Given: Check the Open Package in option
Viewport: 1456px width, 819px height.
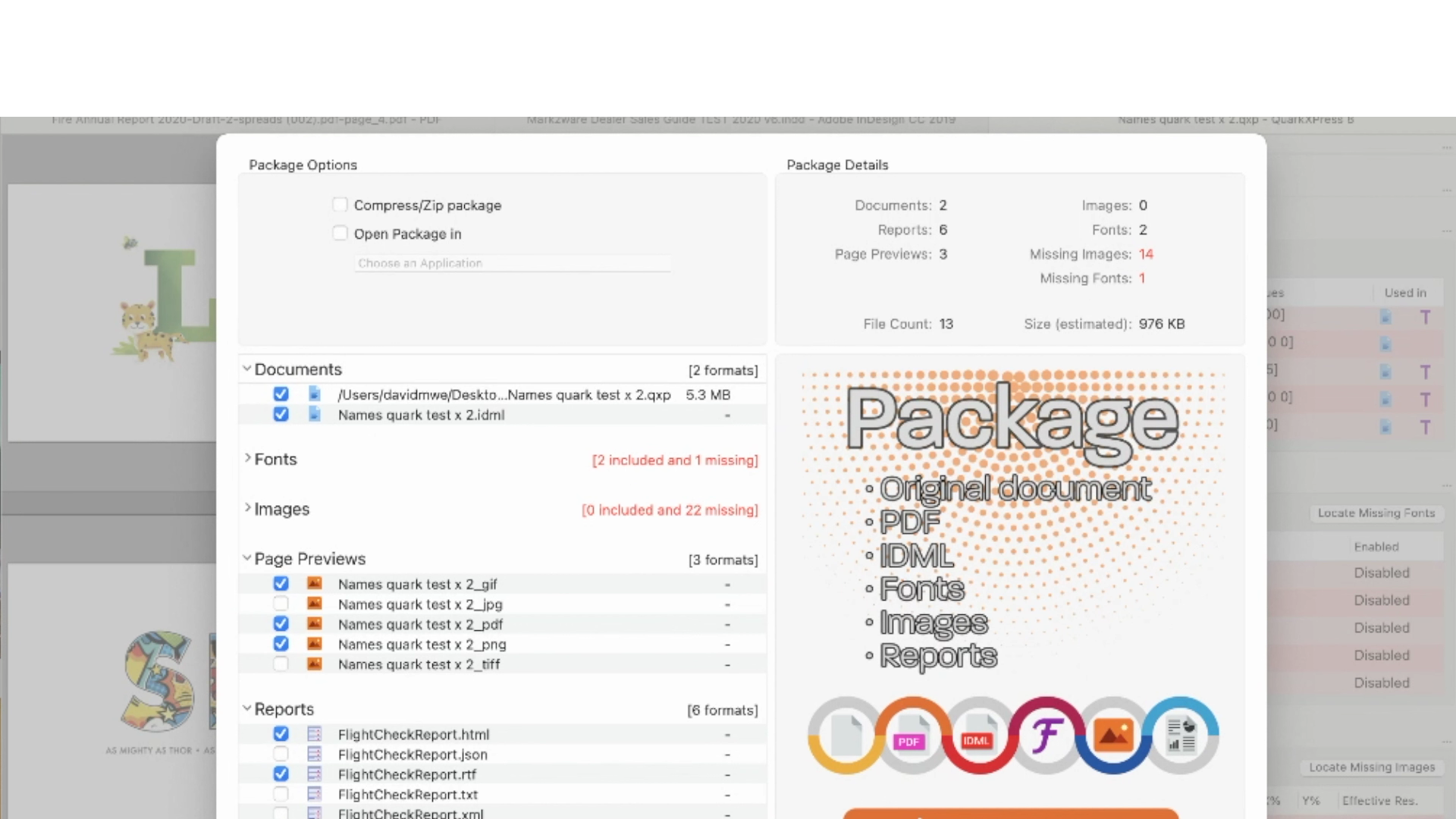Looking at the screenshot, I should [x=339, y=233].
